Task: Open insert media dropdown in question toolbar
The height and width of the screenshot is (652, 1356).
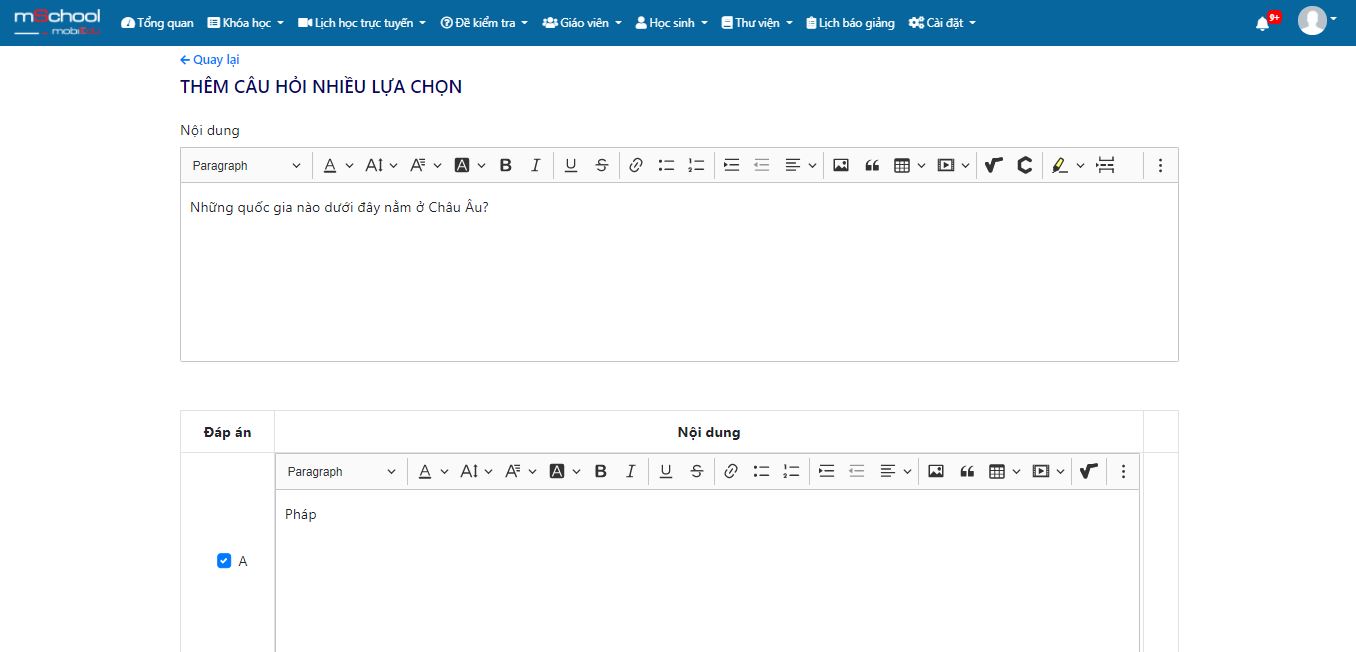Action: [x=953, y=166]
